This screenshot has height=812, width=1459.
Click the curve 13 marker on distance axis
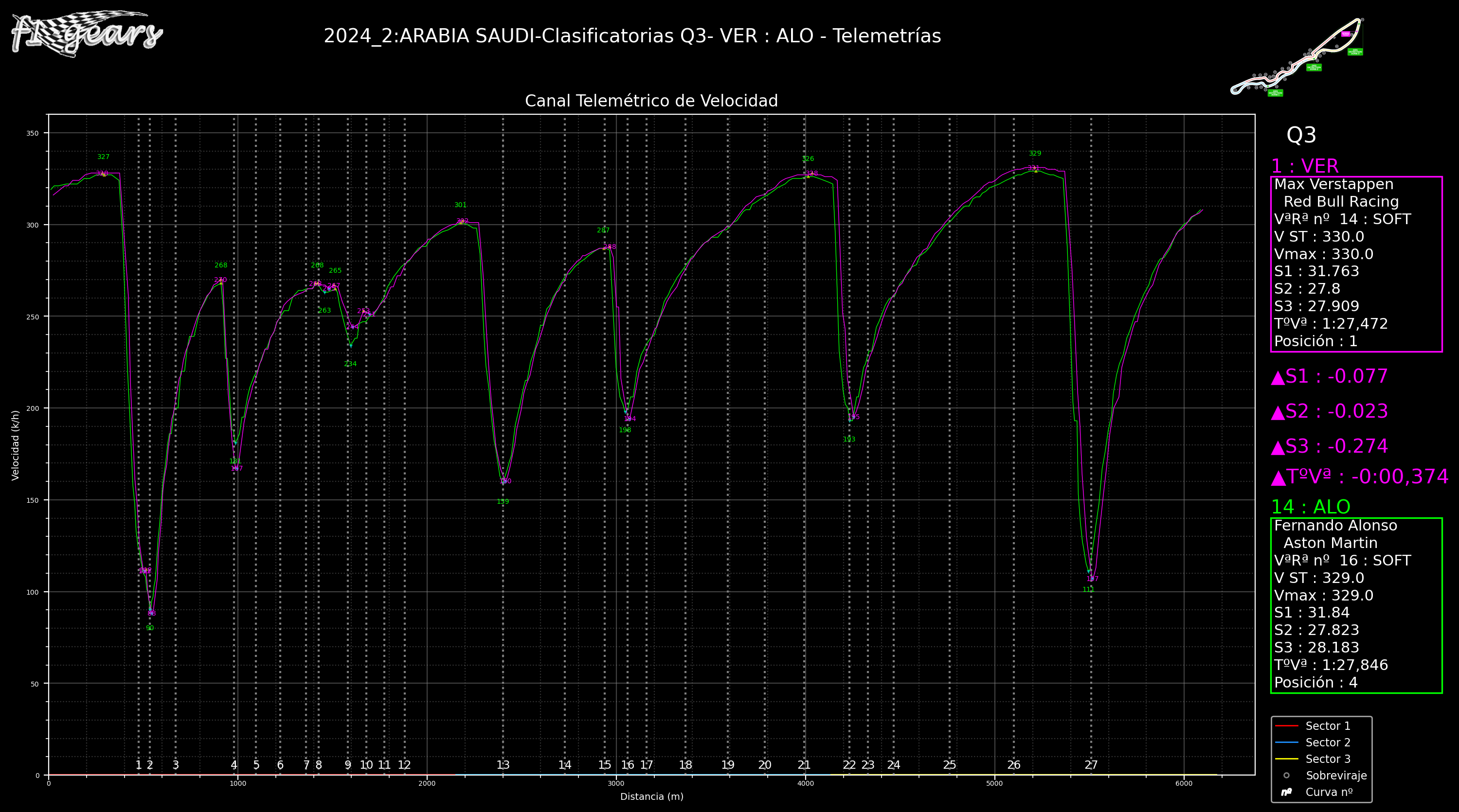coord(503,765)
